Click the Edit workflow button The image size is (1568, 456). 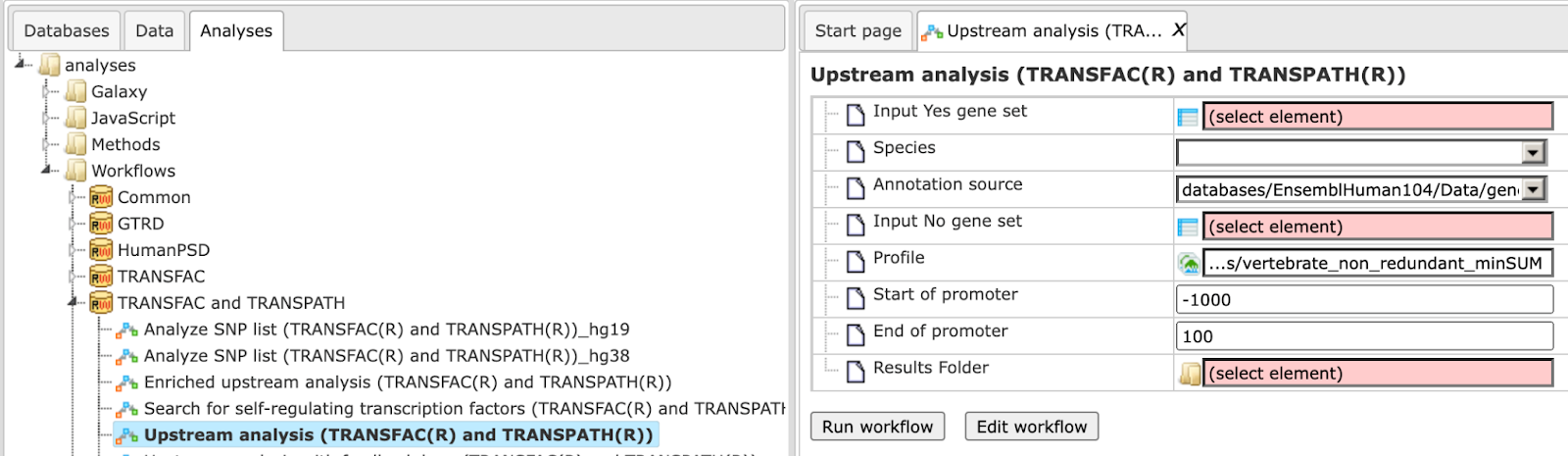coord(1032,427)
